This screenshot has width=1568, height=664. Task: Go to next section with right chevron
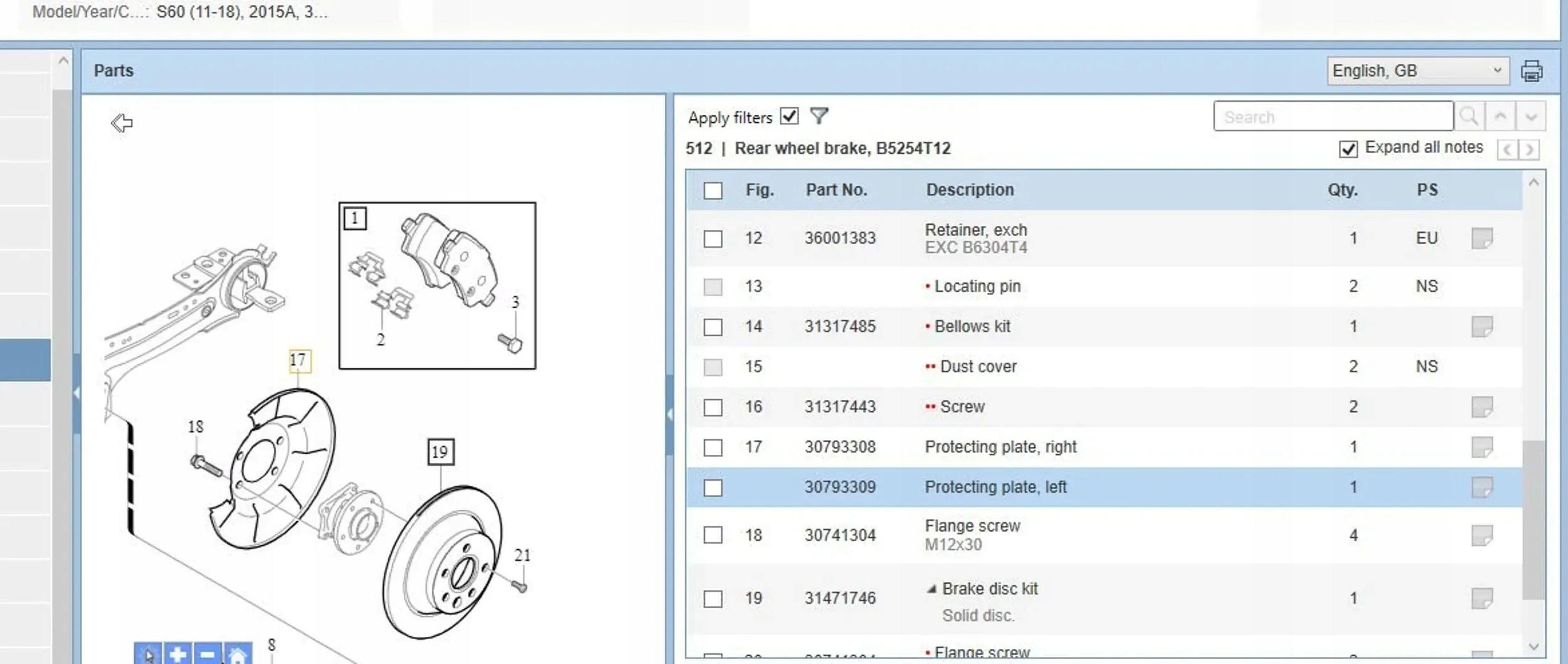1529,149
